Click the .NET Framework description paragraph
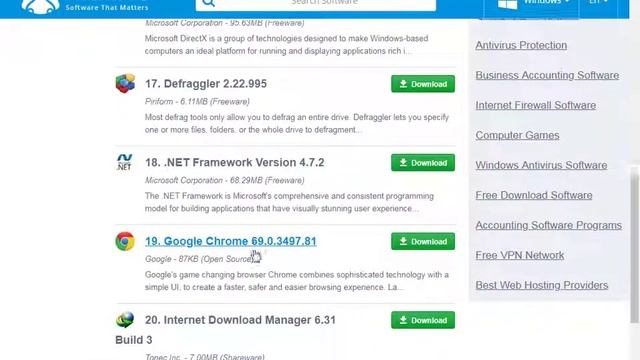 (x=289, y=202)
